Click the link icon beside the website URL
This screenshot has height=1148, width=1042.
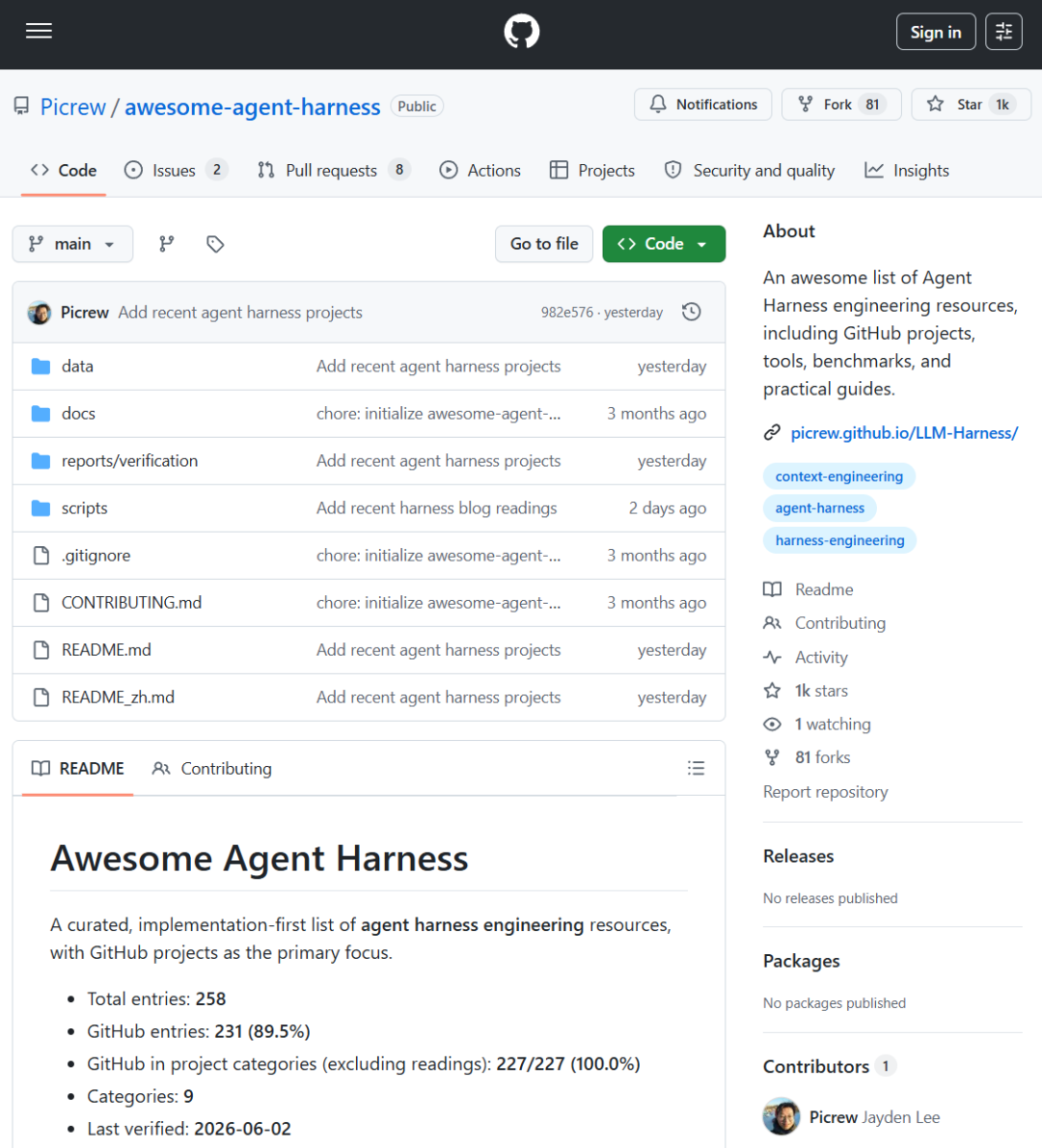coord(772,433)
